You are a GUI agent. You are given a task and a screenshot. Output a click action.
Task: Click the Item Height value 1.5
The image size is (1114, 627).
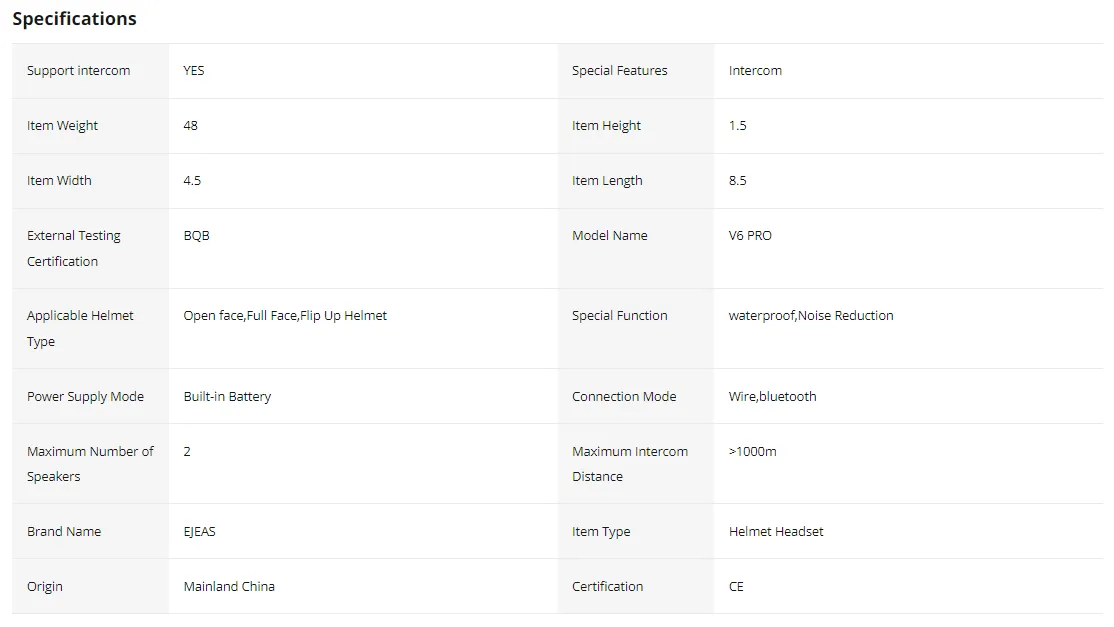[737, 126]
